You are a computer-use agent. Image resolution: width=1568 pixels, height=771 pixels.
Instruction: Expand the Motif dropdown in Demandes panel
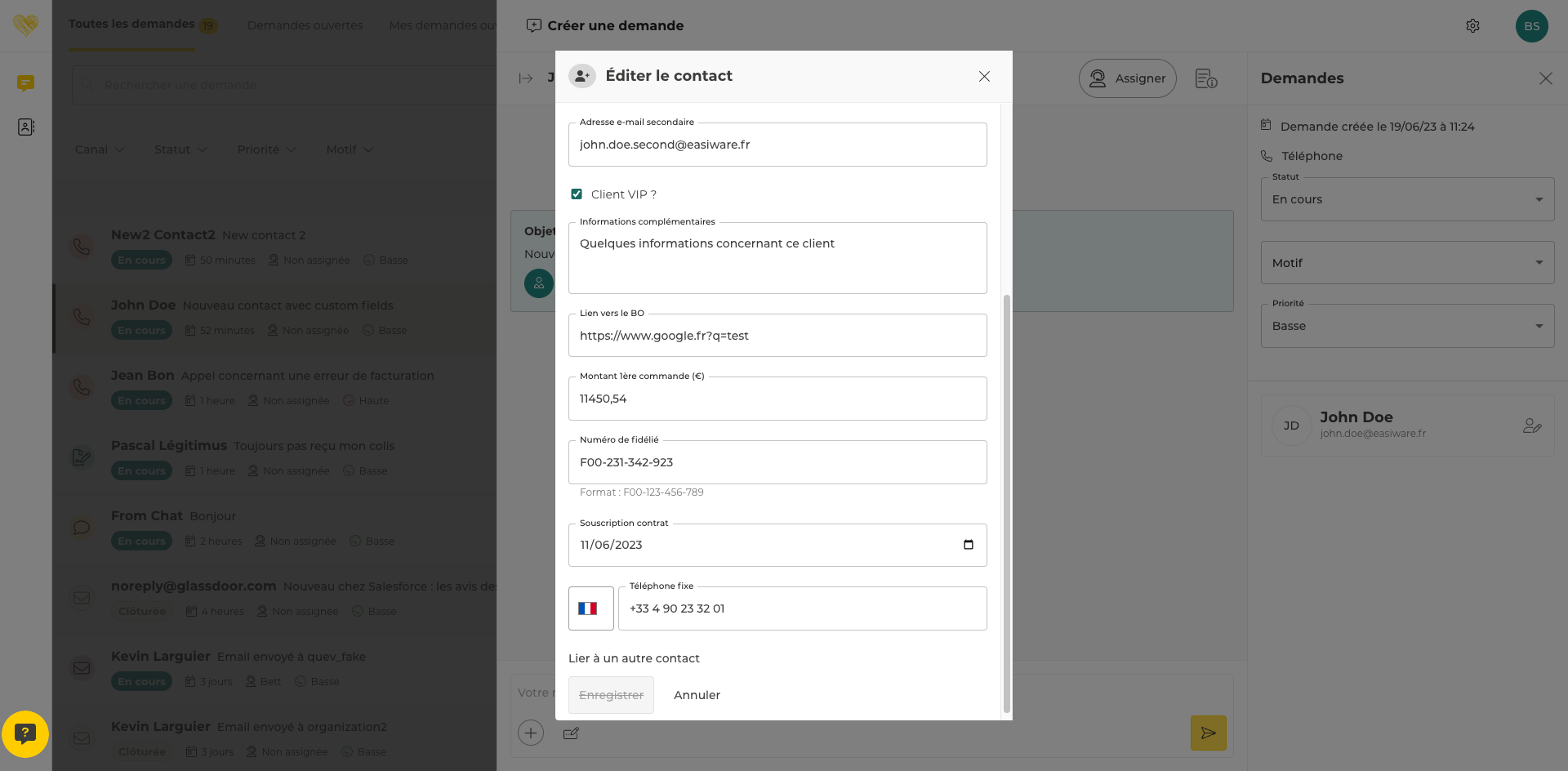click(1406, 263)
